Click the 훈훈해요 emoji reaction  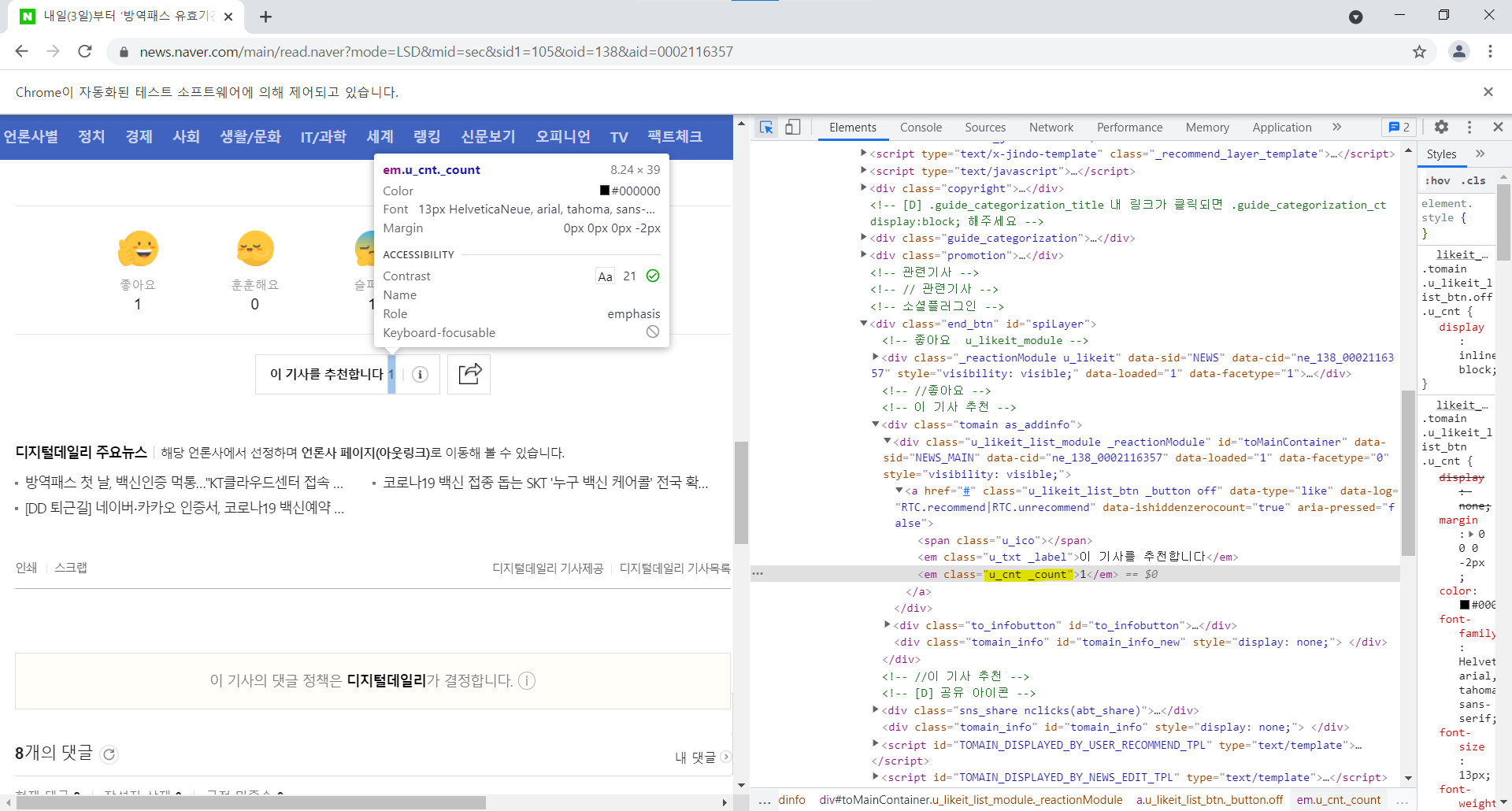point(255,249)
